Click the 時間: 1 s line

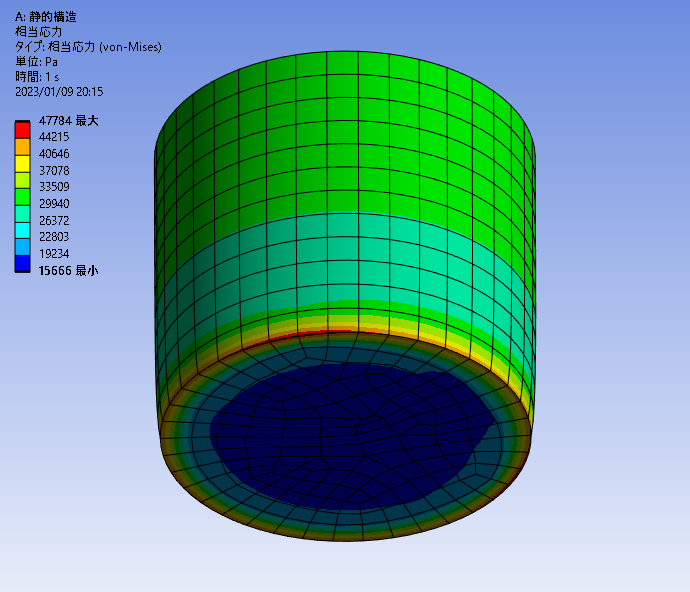(37, 77)
